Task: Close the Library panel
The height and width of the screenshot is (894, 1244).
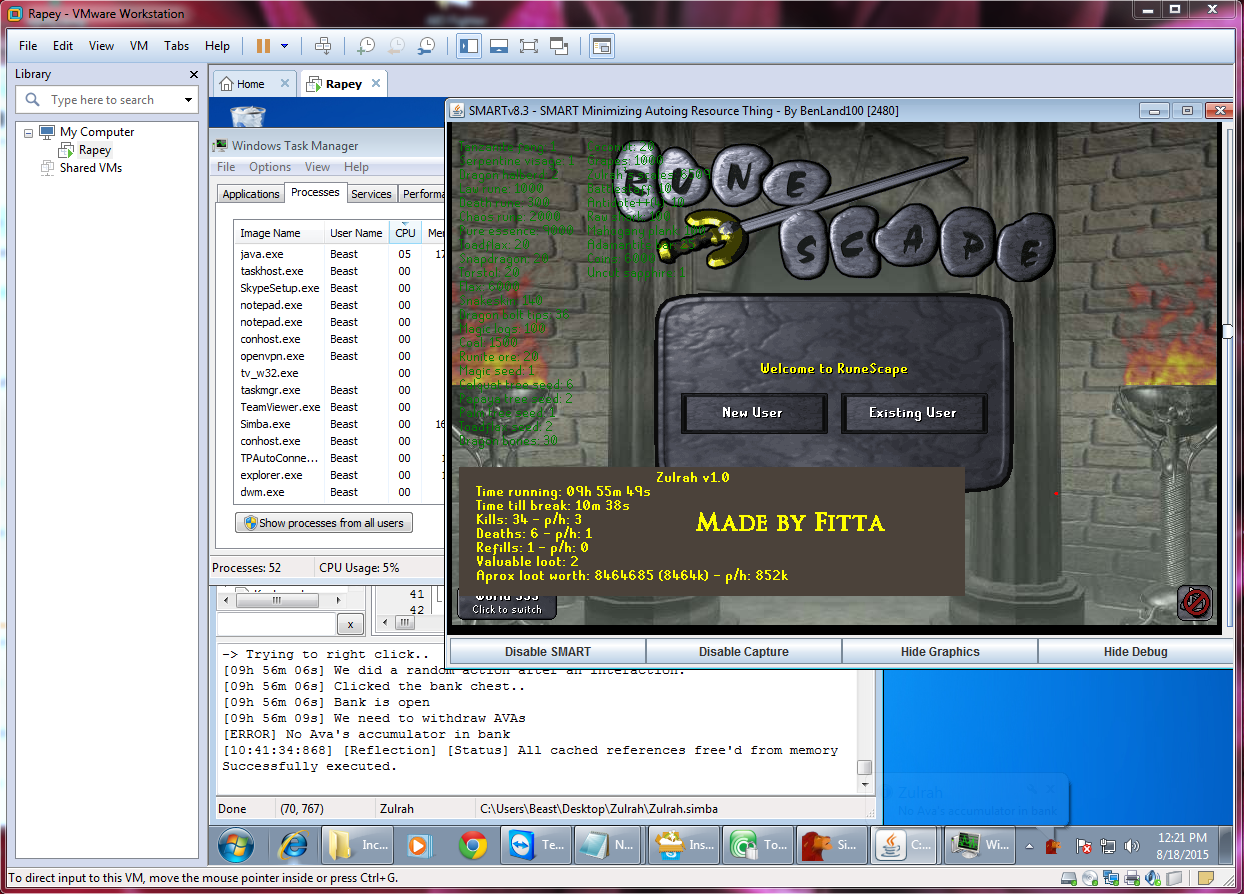Action: click(x=194, y=74)
